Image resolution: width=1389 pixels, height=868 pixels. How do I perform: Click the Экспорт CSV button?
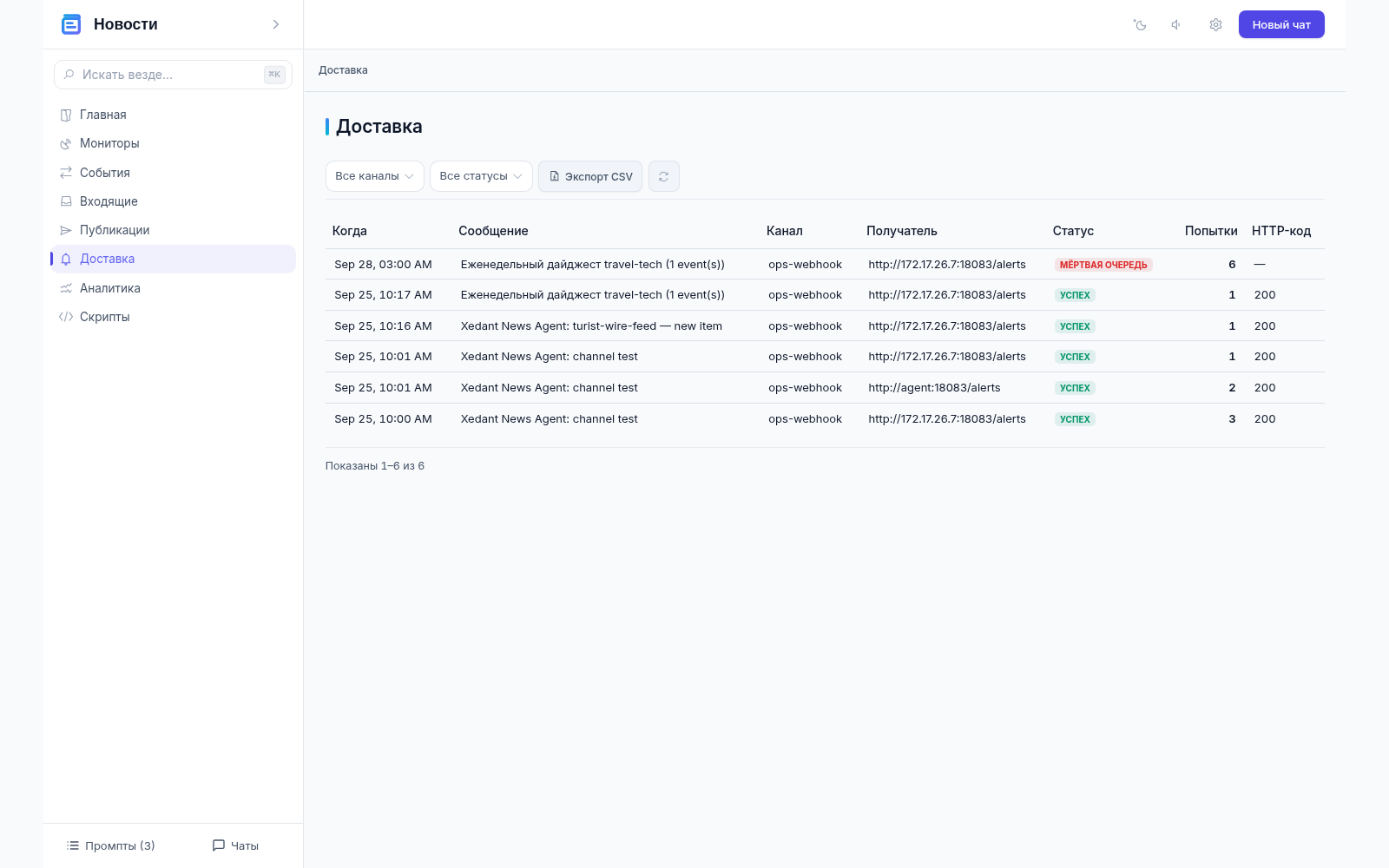click(590, 176)
